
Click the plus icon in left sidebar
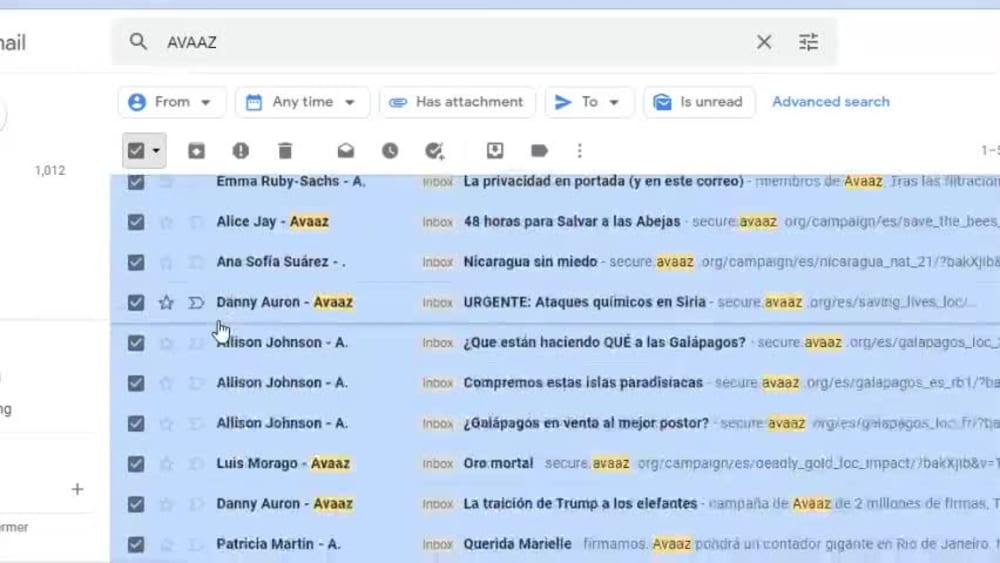pos(77,489)
